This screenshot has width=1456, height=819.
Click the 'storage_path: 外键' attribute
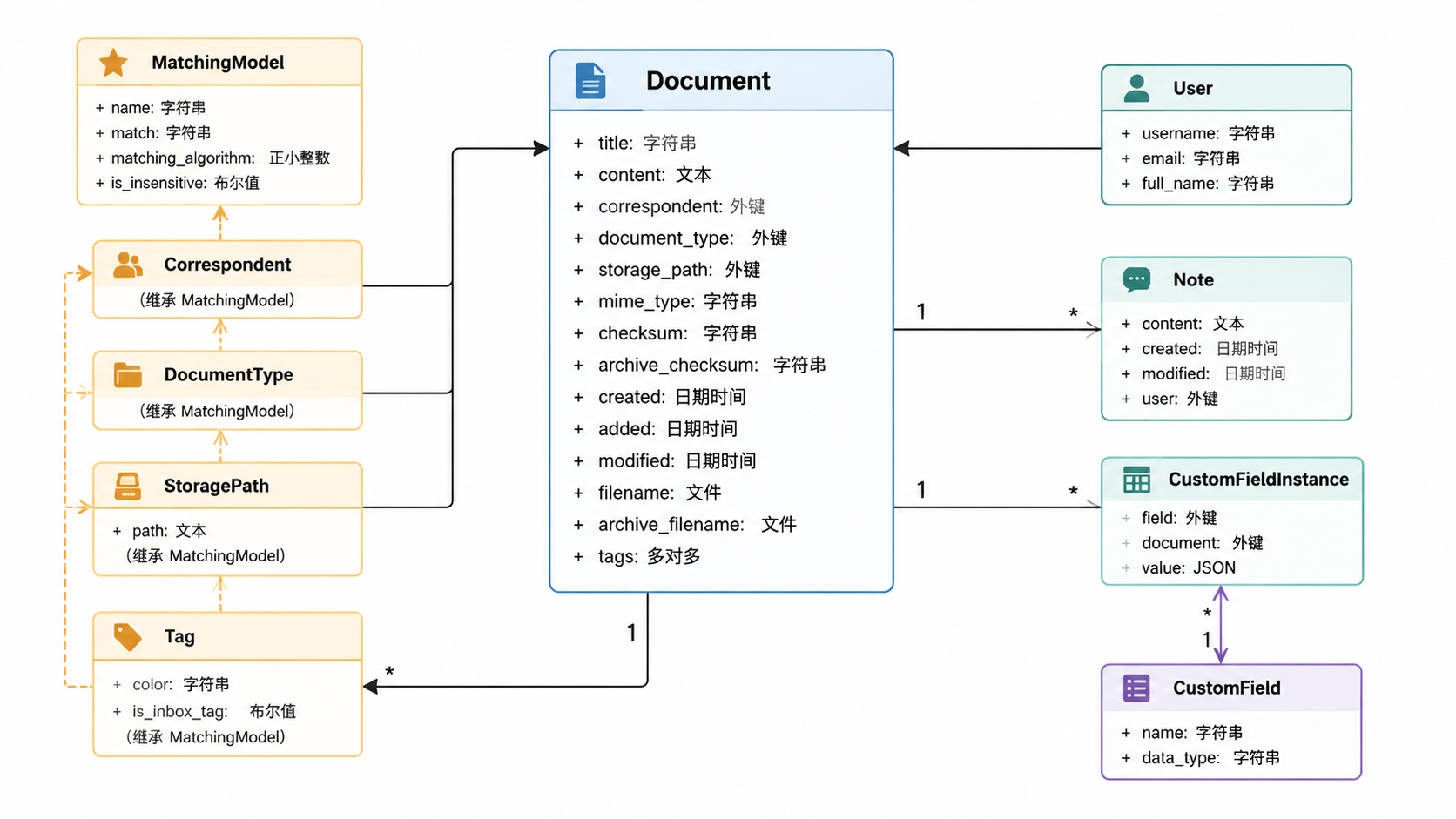click(666, 270)
